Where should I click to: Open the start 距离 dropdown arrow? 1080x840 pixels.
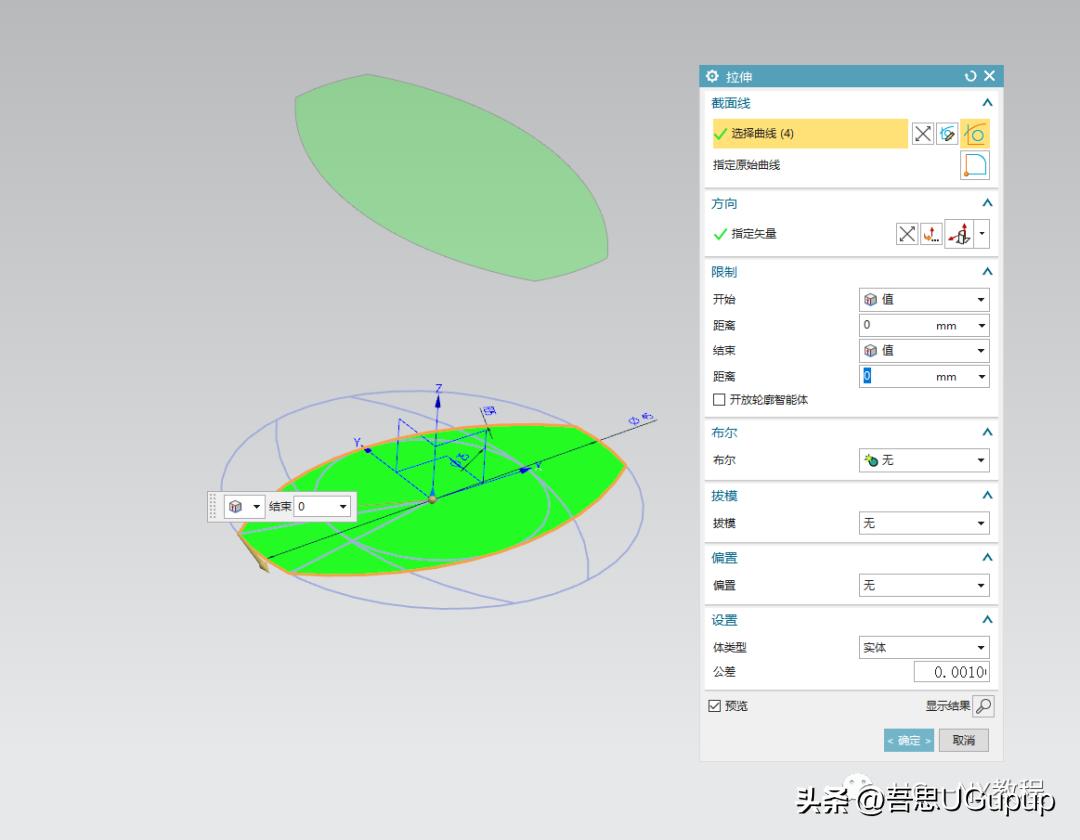982,325
